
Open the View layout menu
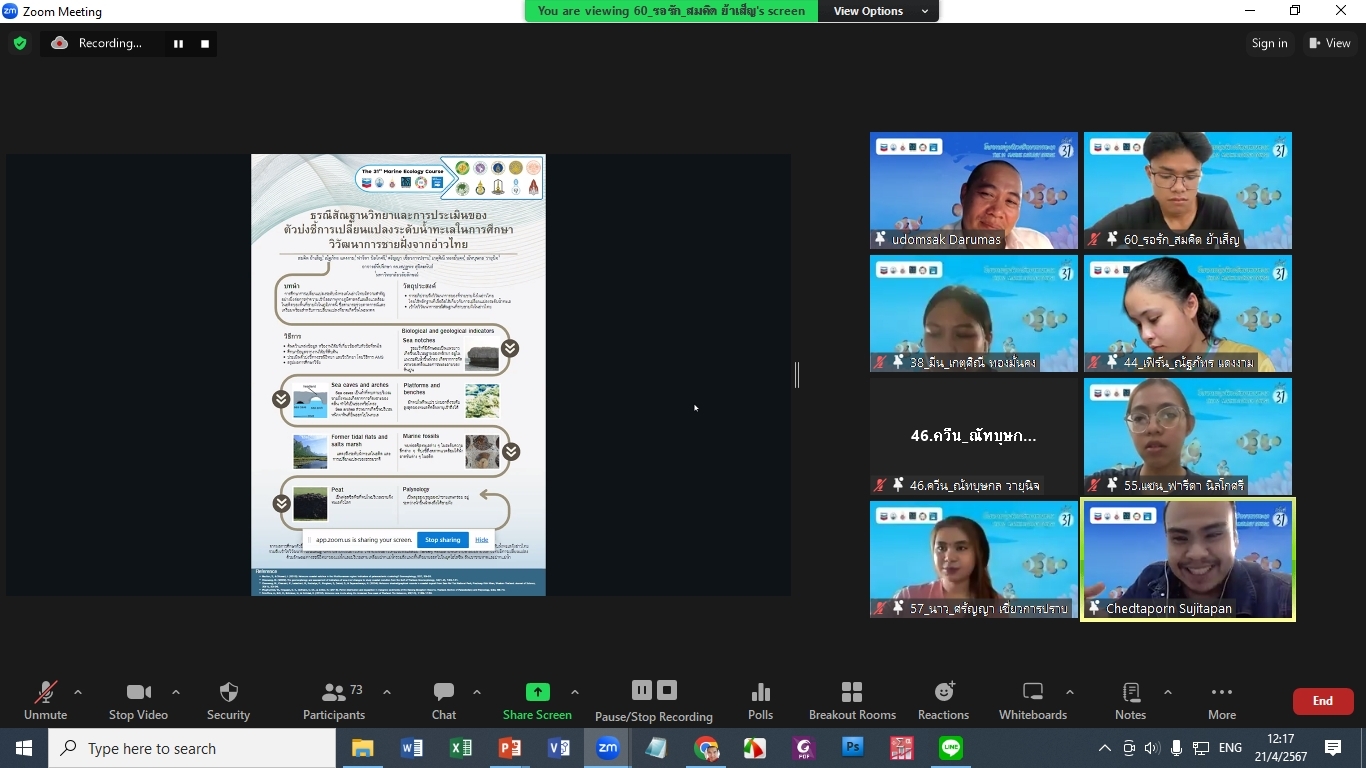click(1329, 43)
